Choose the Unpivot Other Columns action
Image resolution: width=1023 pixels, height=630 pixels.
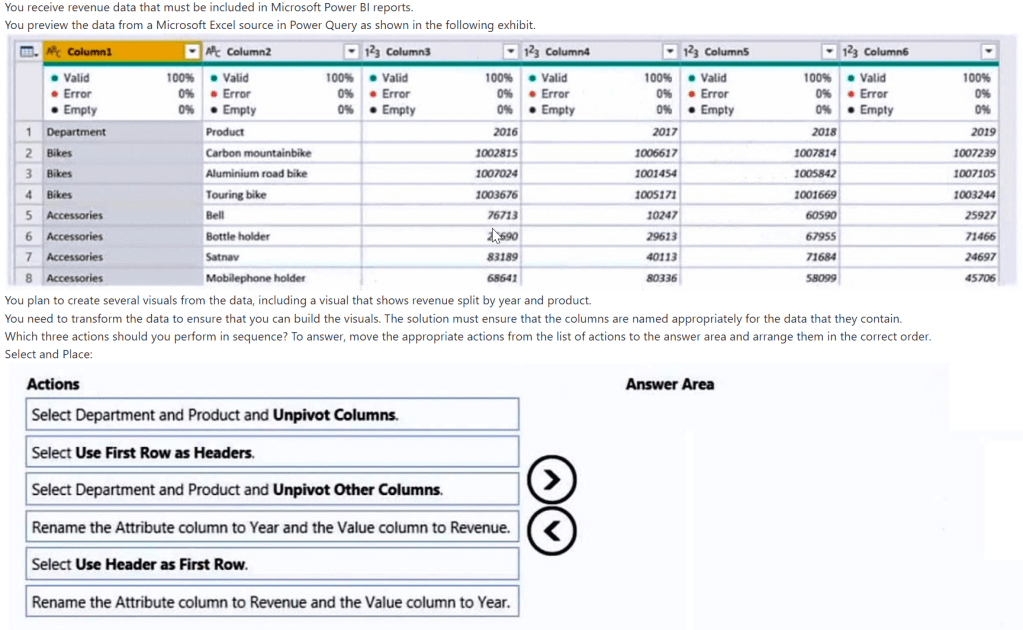coord(272,490)
